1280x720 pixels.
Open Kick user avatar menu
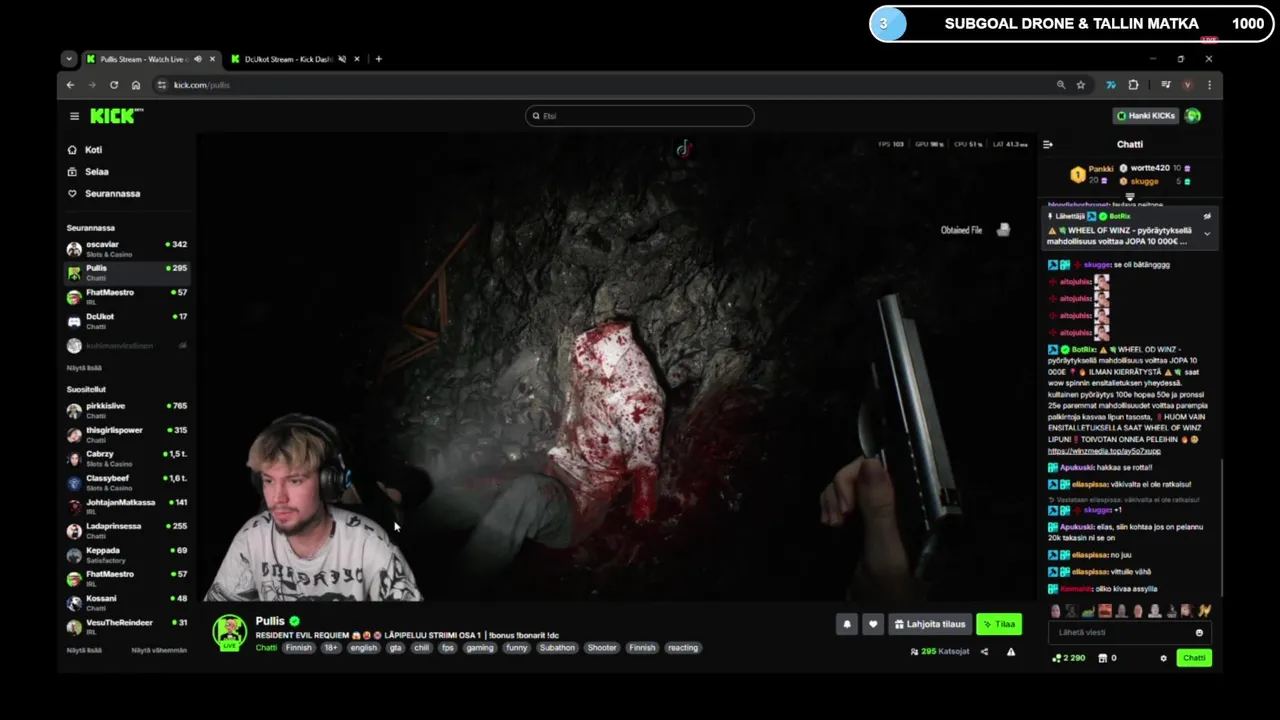(1193, 116)
